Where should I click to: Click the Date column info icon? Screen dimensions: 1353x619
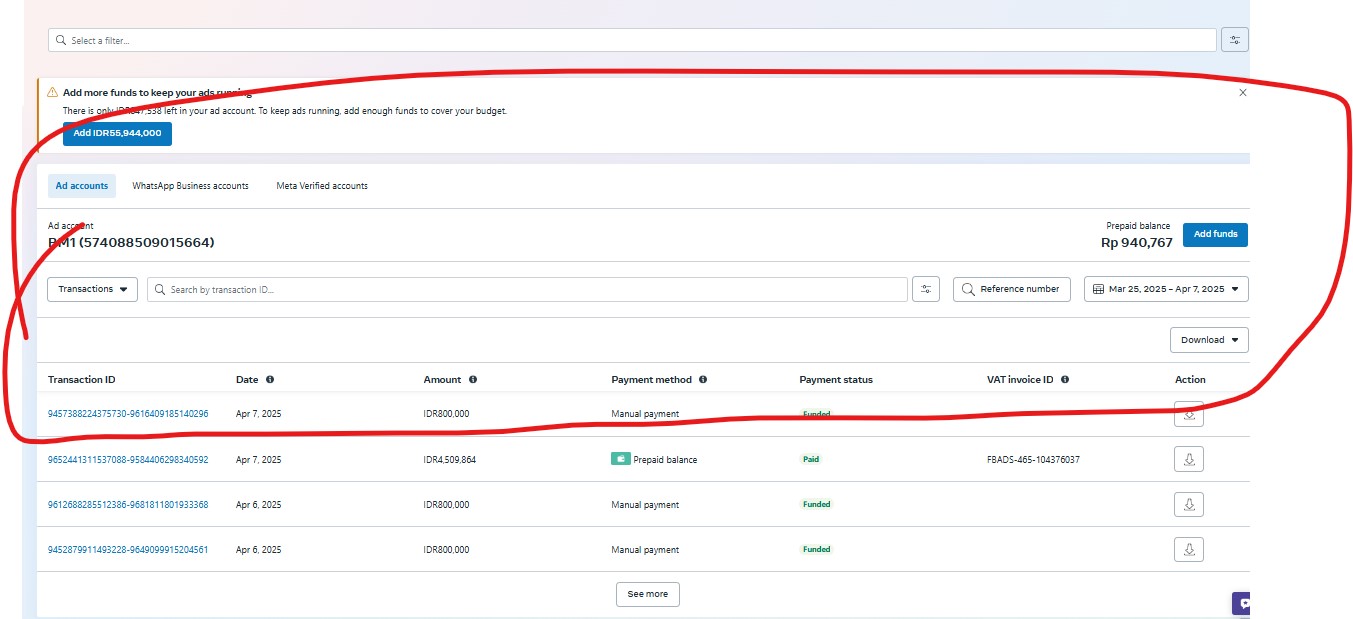point(270,380)
